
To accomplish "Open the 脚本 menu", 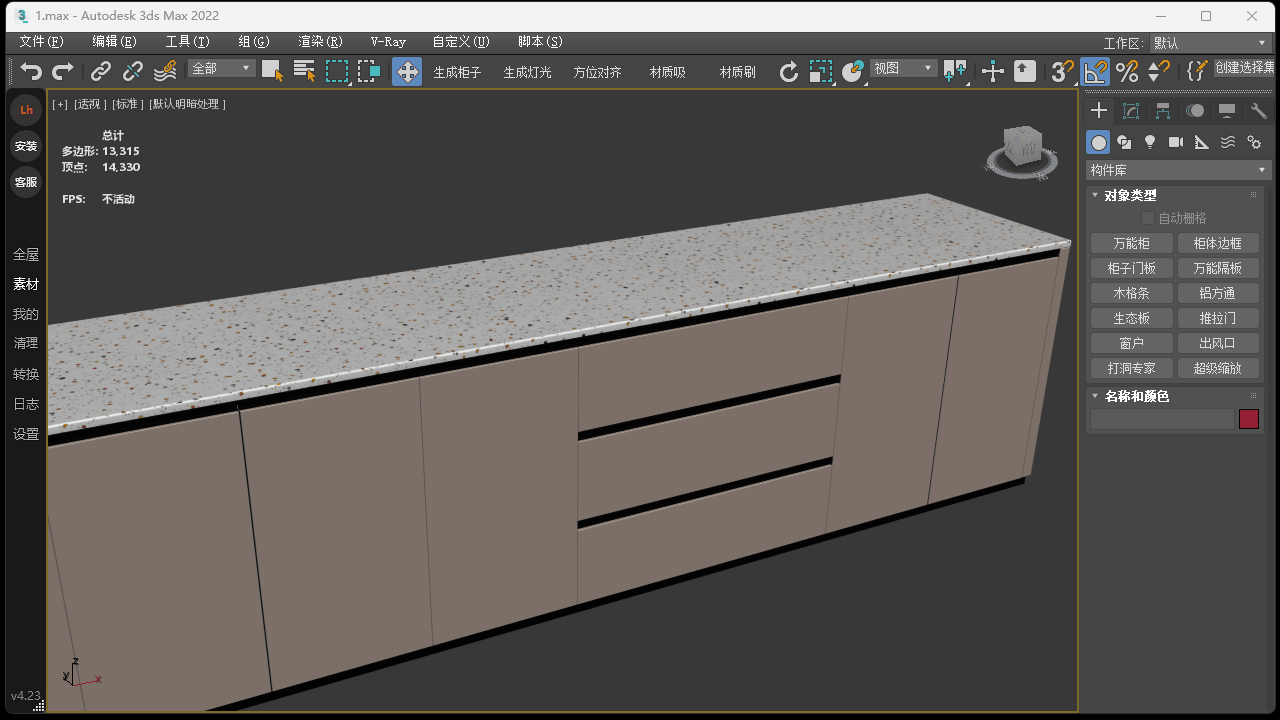I will 540,42.
